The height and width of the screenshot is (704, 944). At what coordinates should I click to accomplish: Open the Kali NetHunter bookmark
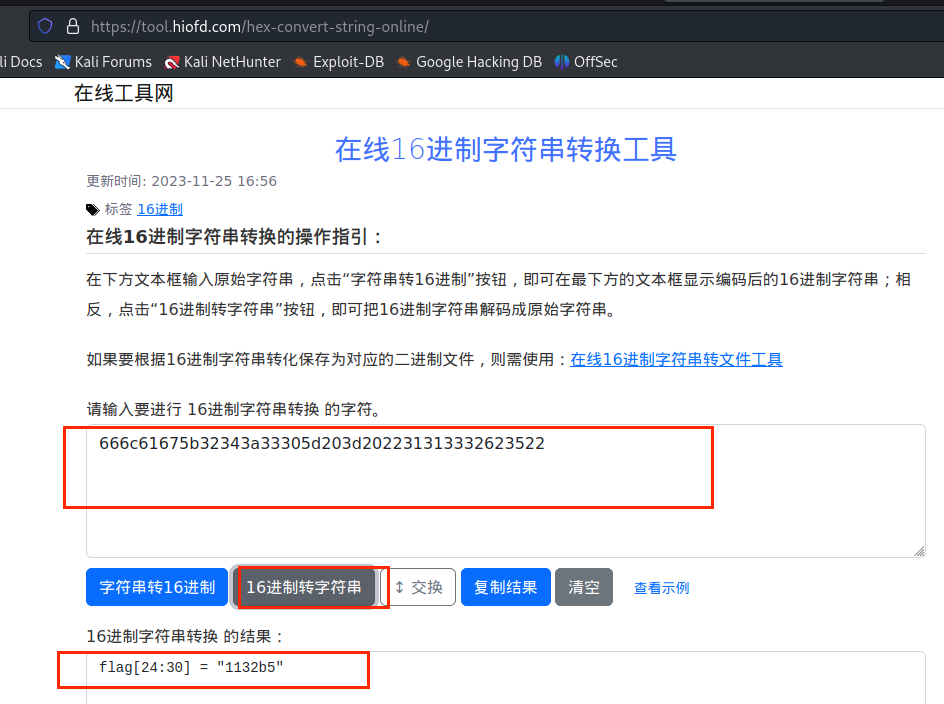pos(222,62)
